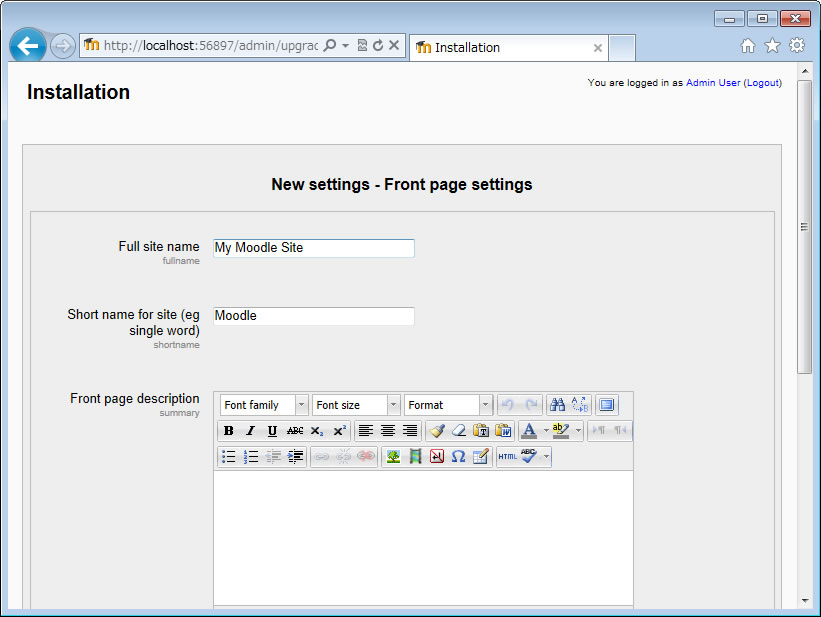Toggle strikethrough text formatting
This screenshot has height=617, width=821.
coord(295,431)
